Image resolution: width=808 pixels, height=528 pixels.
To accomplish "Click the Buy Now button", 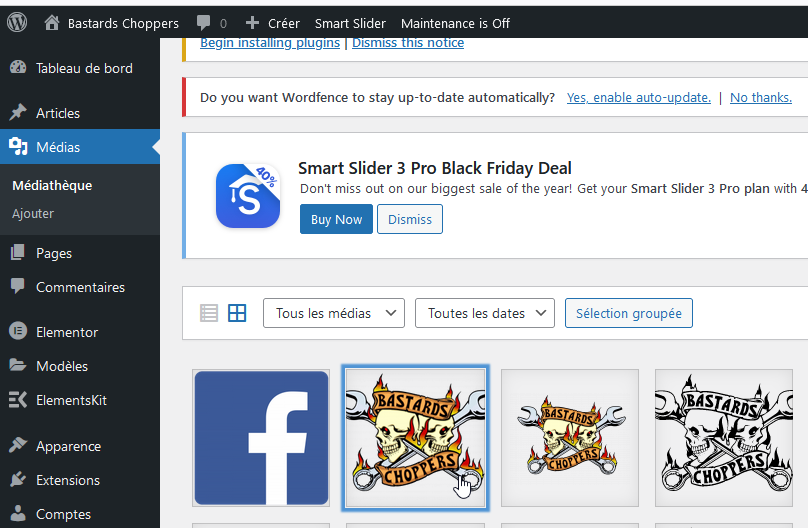I will 336,219.
